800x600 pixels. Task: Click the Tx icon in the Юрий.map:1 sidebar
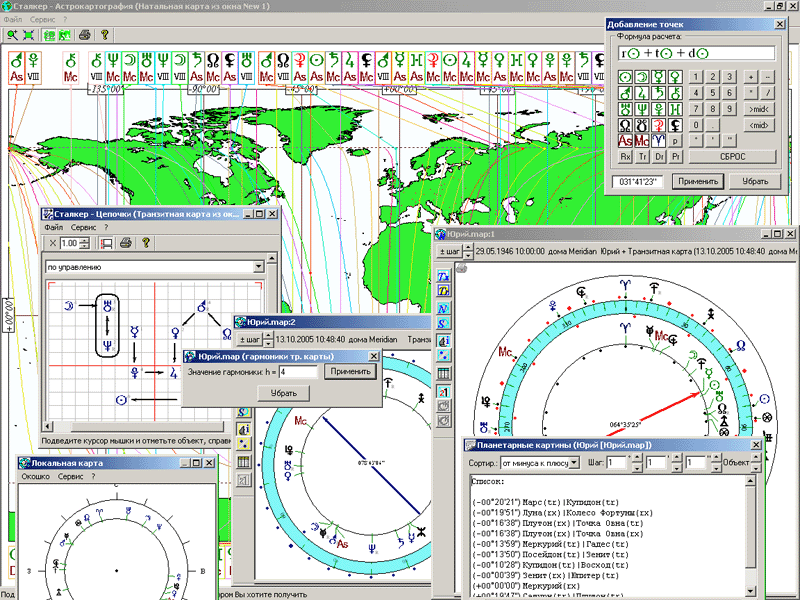pyautogui.click(x=443, y=276)
